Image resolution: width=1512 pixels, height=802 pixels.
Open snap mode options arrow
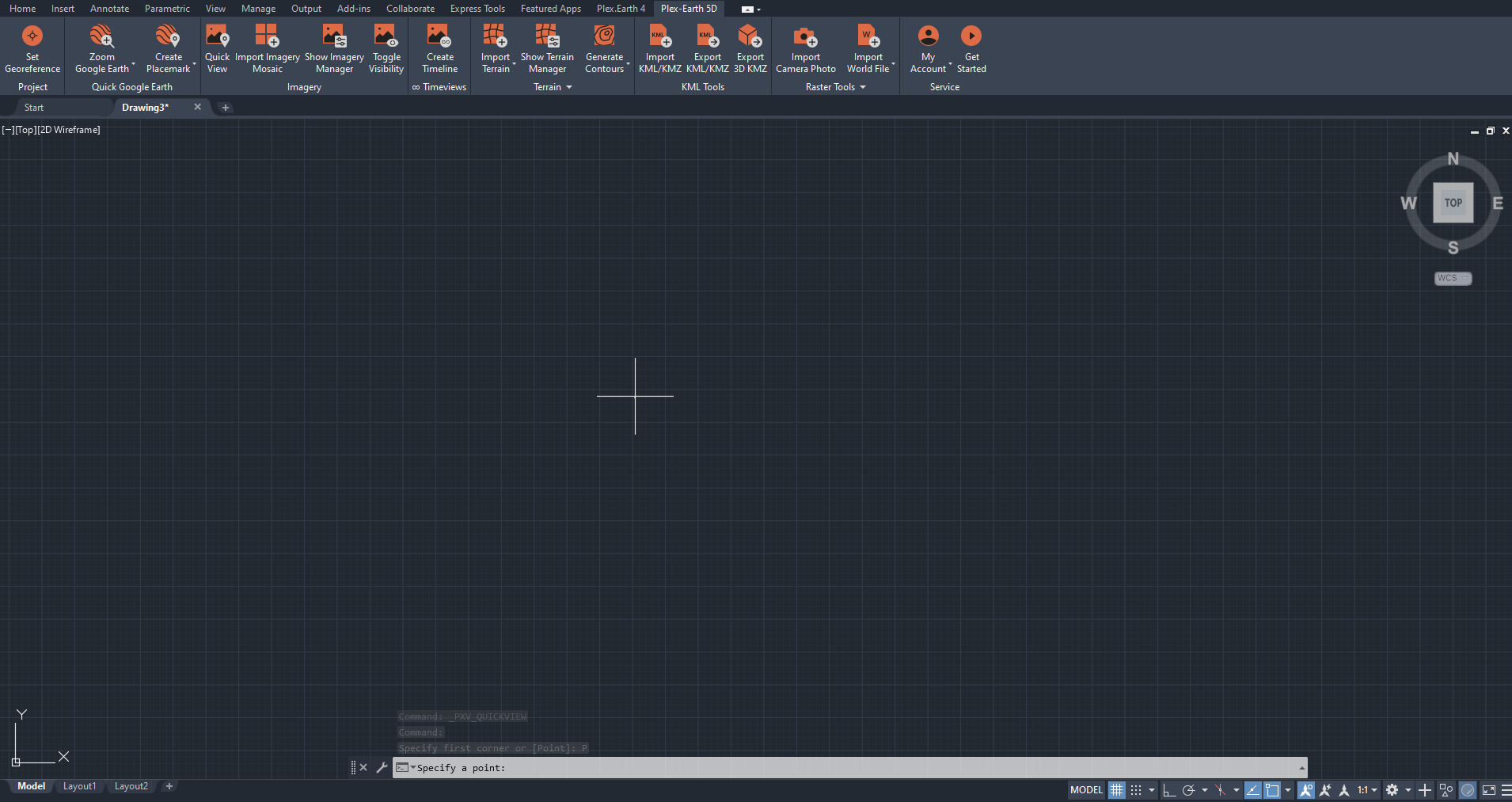[x=1152, y=790]
